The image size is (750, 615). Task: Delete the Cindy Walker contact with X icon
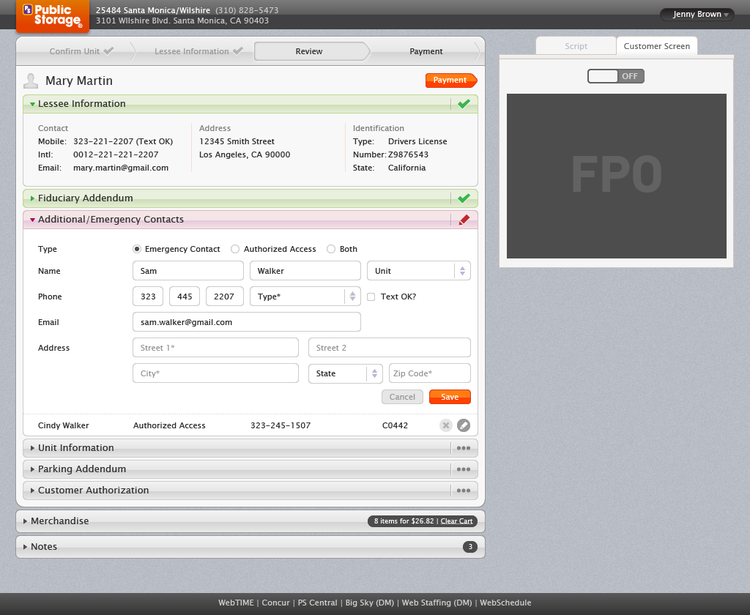tap(446, 425)
